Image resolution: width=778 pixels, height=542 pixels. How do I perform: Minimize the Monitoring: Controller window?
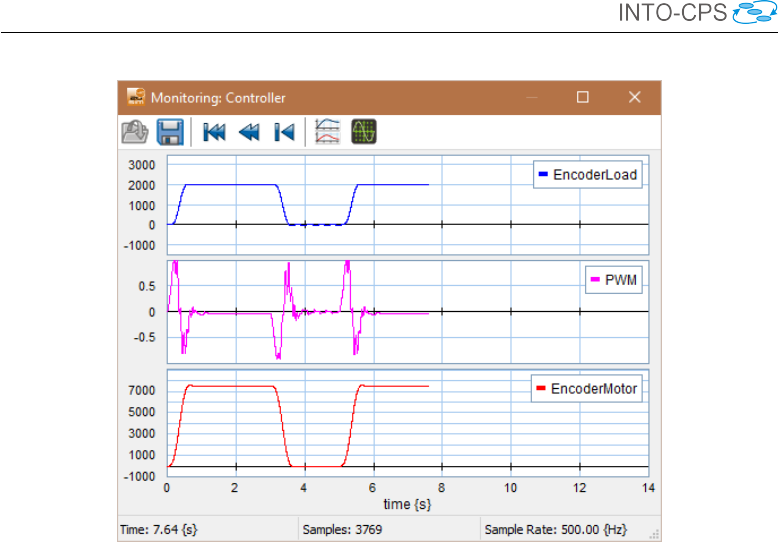(x=532, y=97)
